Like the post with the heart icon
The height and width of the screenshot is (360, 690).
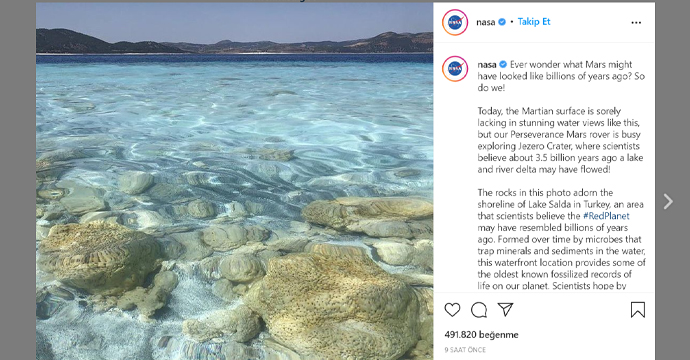pyautogui.click(x=452, y=310)
